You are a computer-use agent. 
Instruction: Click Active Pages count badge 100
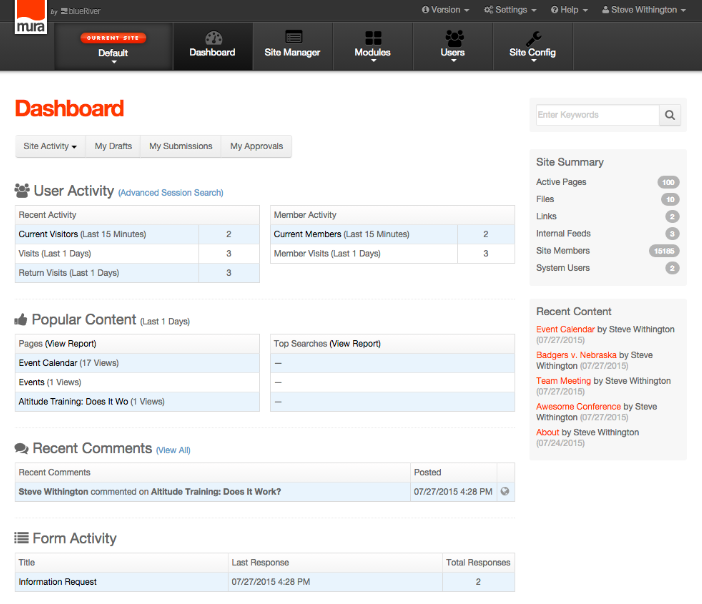668,182
